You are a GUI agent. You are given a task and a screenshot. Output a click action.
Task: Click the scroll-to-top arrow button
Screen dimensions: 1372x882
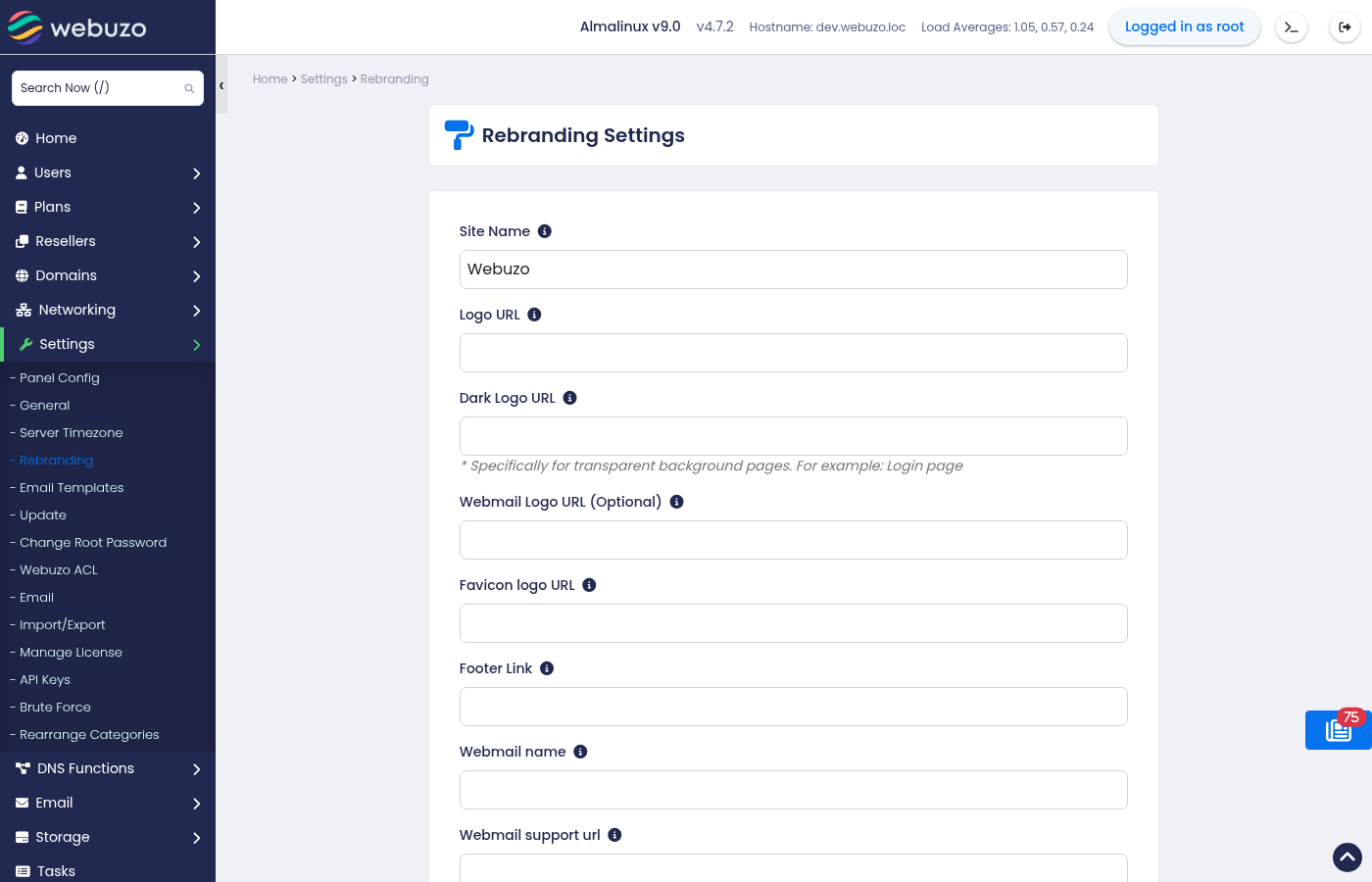coord(1347,857)
